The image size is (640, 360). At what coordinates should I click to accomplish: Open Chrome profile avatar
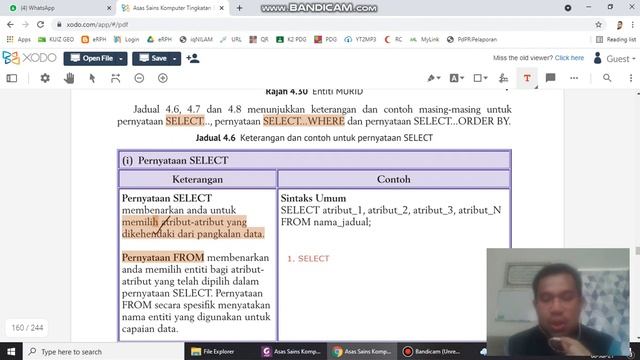coord(619,25)
